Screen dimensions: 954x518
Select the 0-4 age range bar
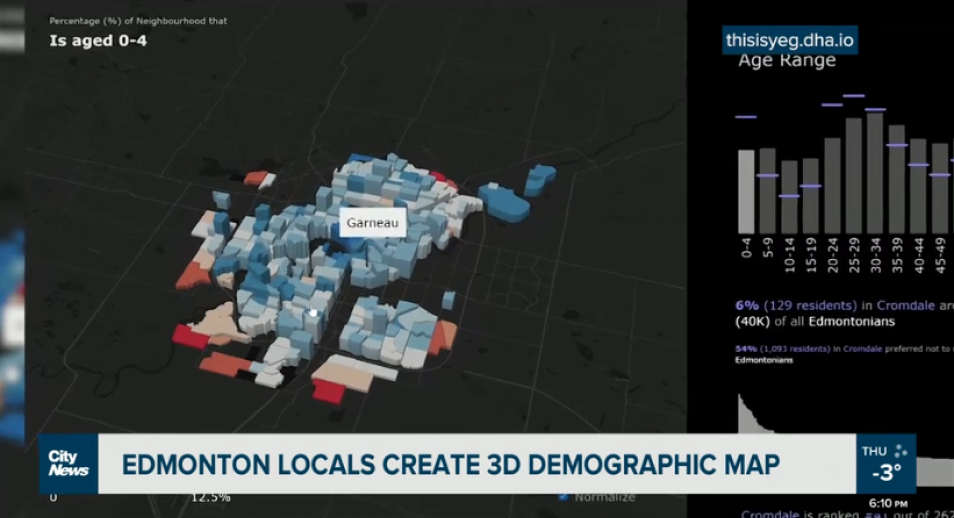[746, 192]
